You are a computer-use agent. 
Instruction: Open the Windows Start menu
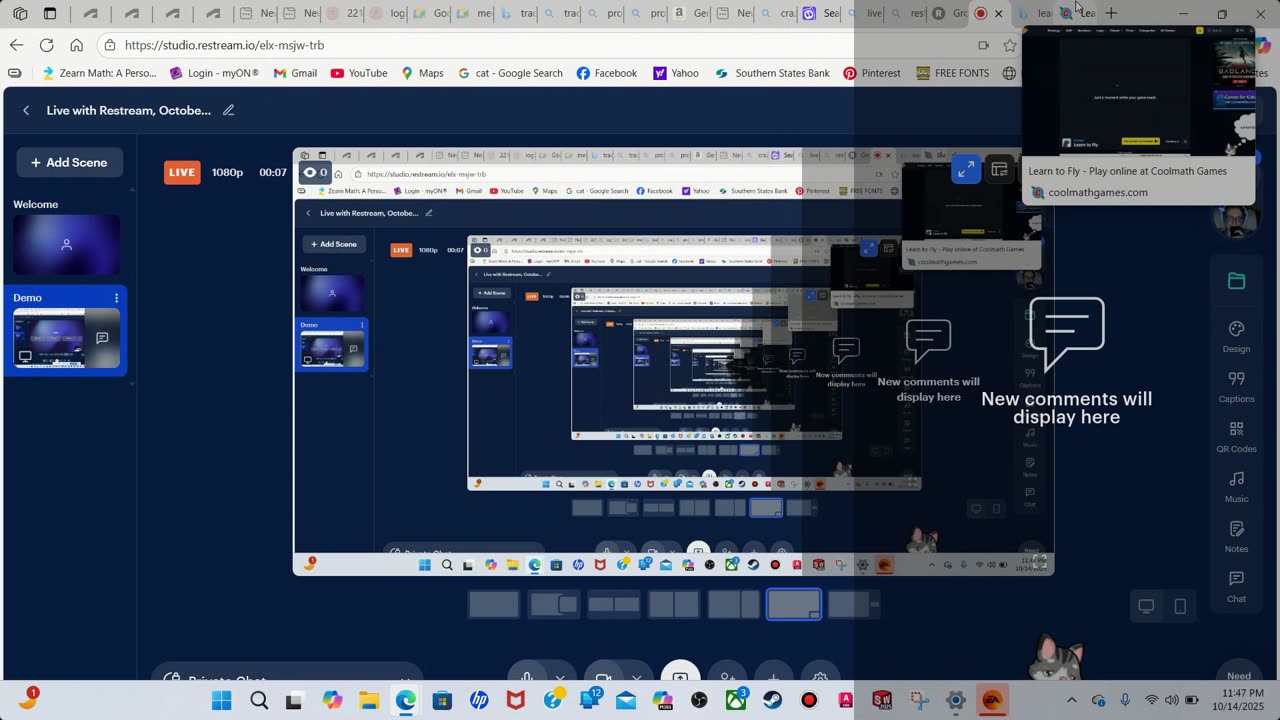click(221, 700)
